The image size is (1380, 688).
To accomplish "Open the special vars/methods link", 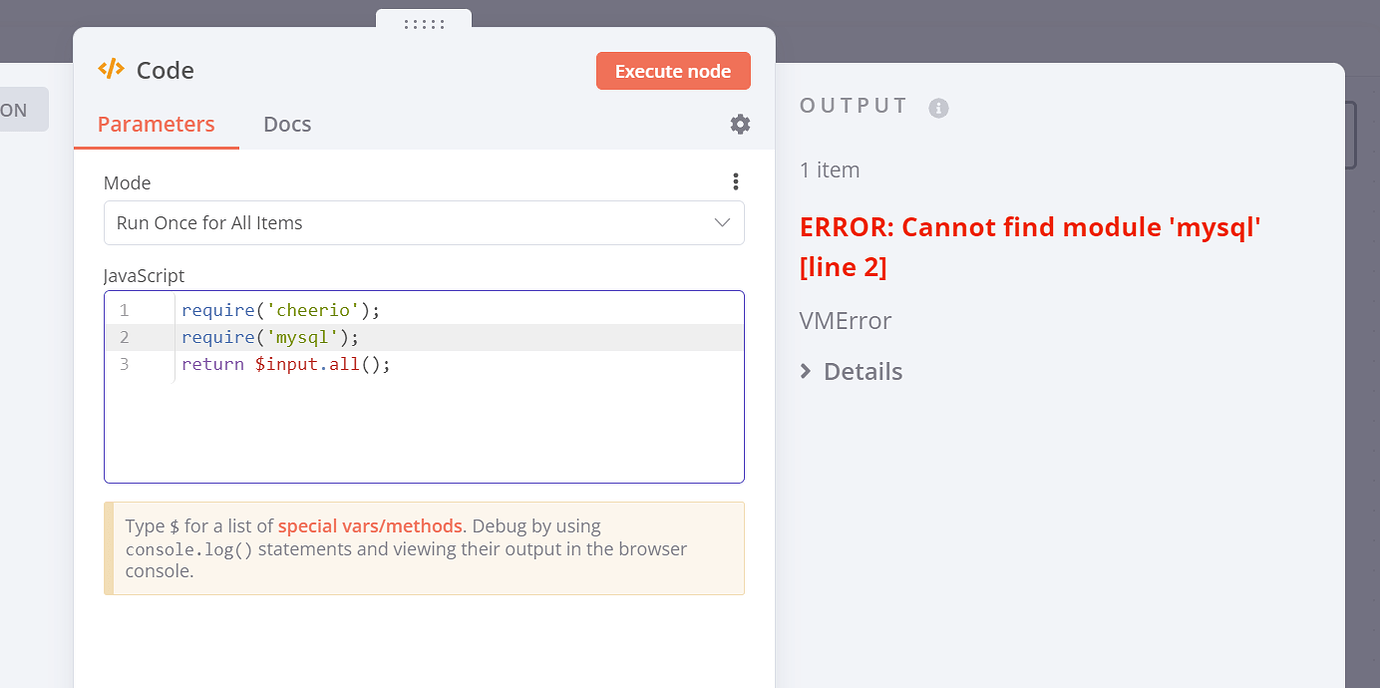I will [x=370, y=526].
